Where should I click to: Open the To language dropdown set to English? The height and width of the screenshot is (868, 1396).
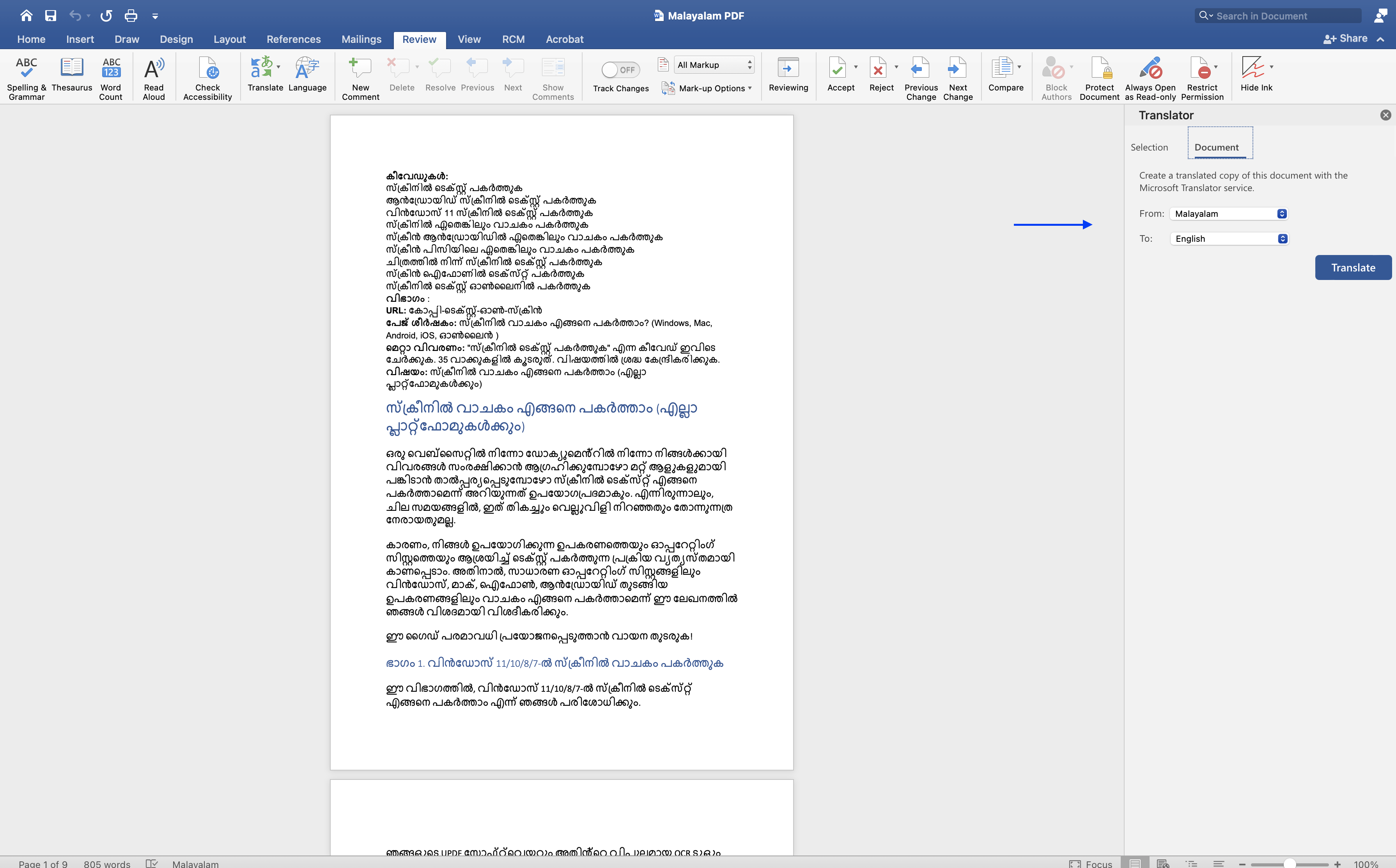point(1228,238)
